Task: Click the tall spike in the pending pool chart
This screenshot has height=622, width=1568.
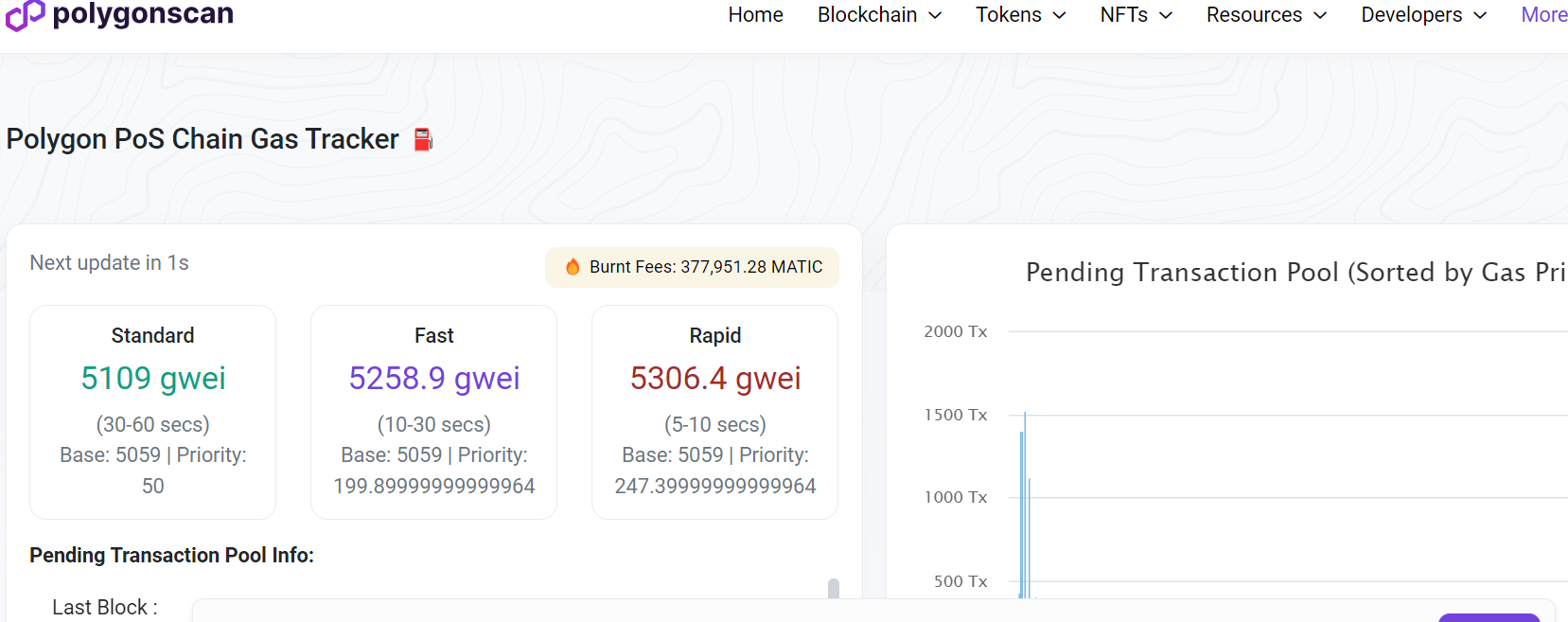Action: [x=1026, y=502]
